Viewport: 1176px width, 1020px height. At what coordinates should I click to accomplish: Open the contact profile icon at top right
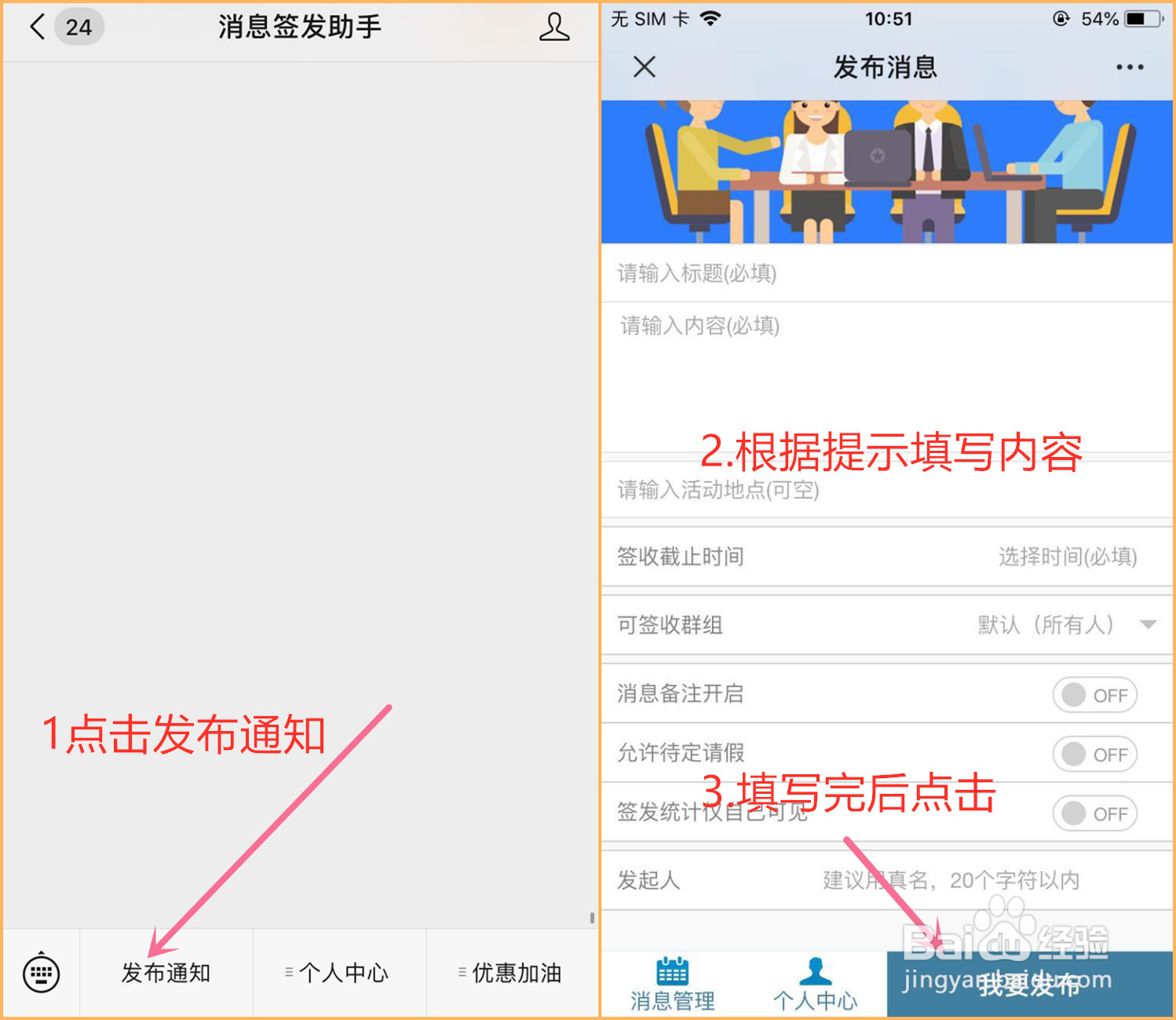tap(554, 26)
